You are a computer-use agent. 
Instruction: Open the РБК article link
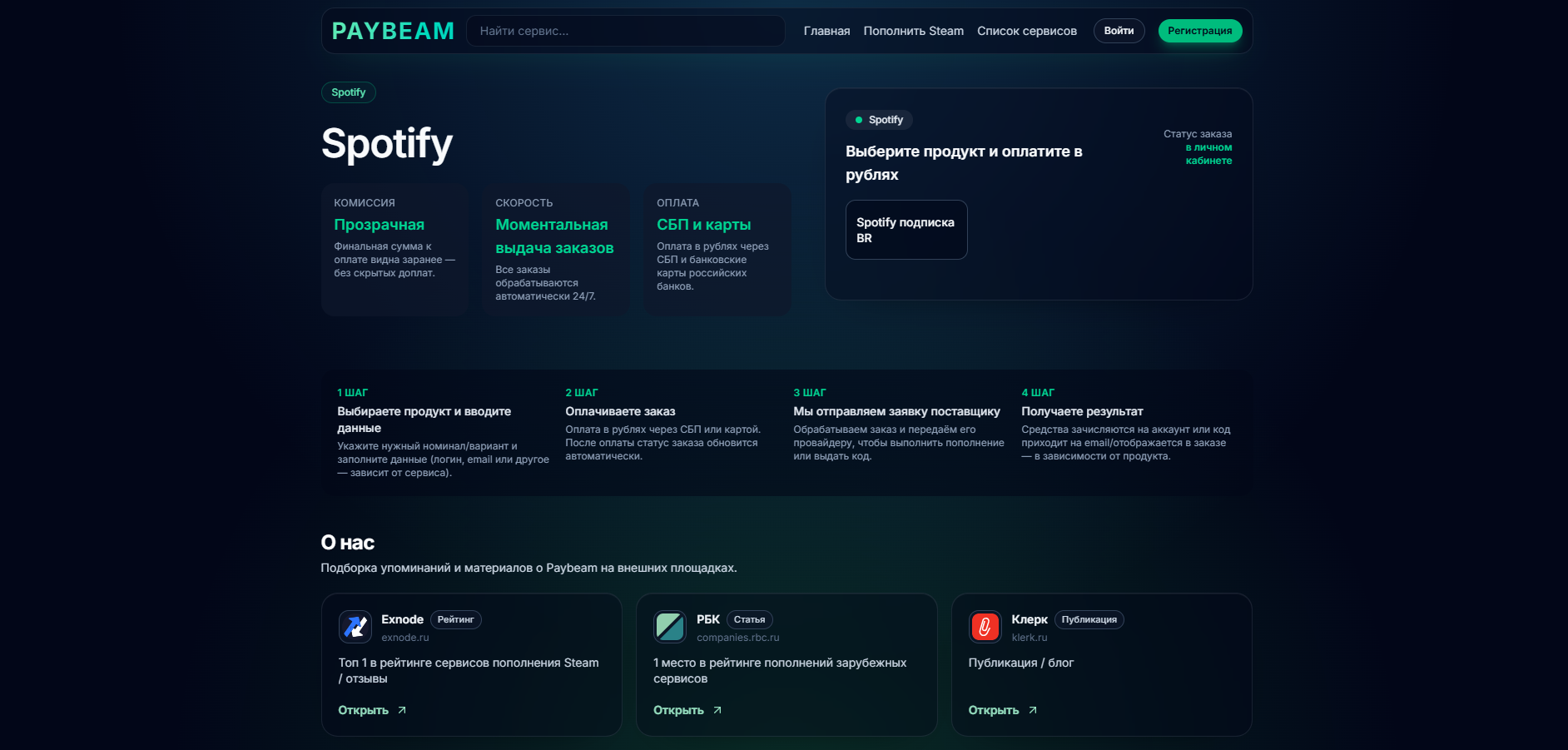click(x=678, y=710)
